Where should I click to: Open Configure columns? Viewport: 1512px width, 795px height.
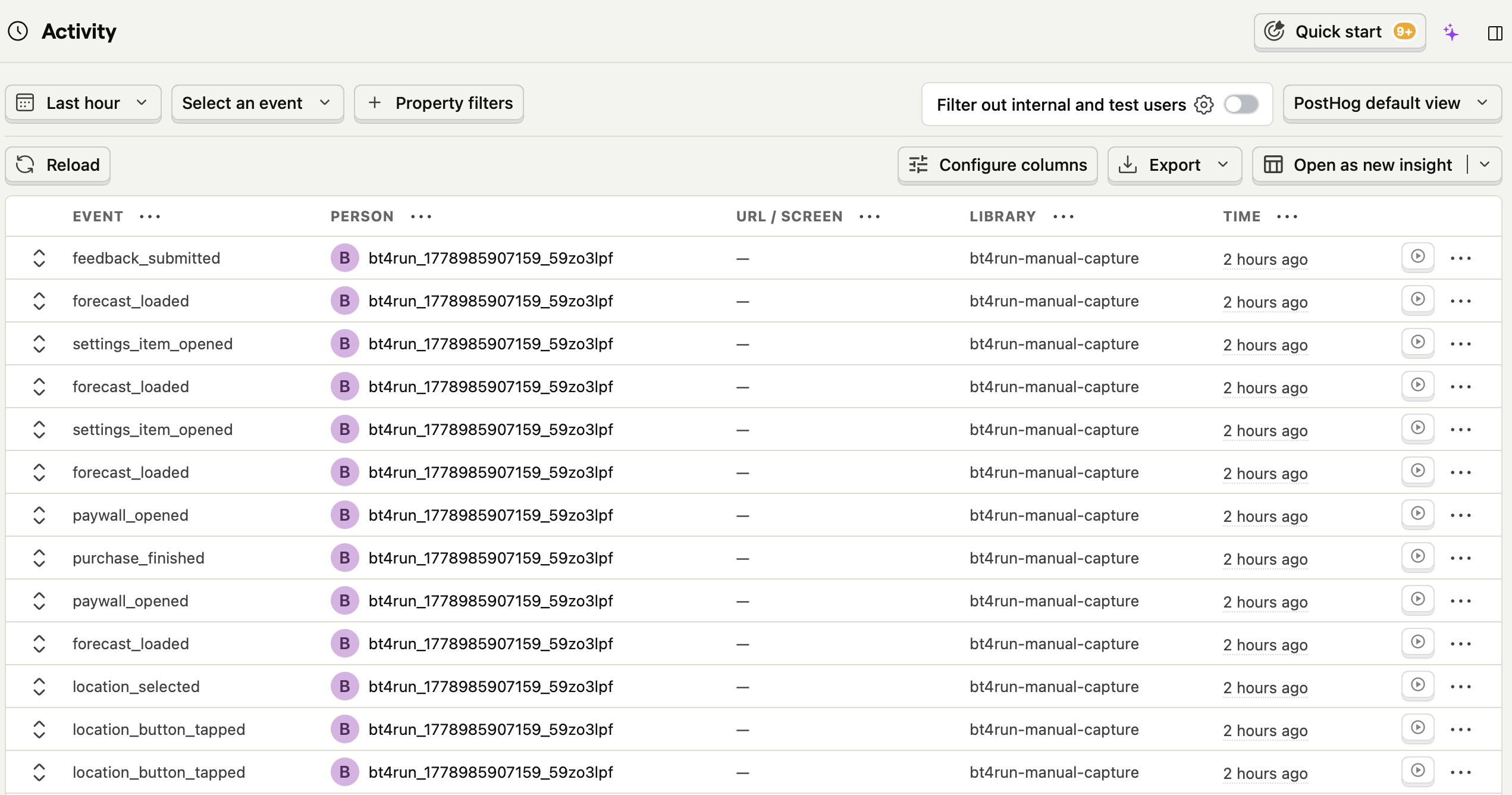click(x=997, y=165)
